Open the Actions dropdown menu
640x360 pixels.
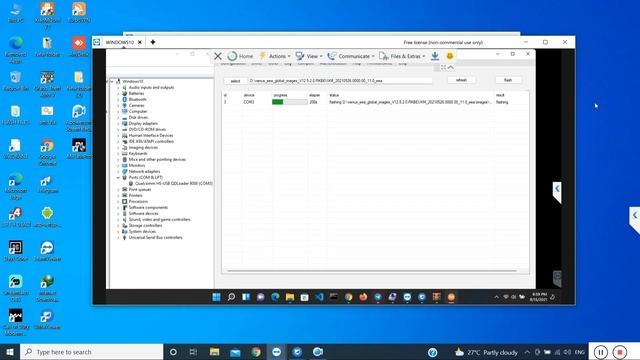(x=275, y=56)
